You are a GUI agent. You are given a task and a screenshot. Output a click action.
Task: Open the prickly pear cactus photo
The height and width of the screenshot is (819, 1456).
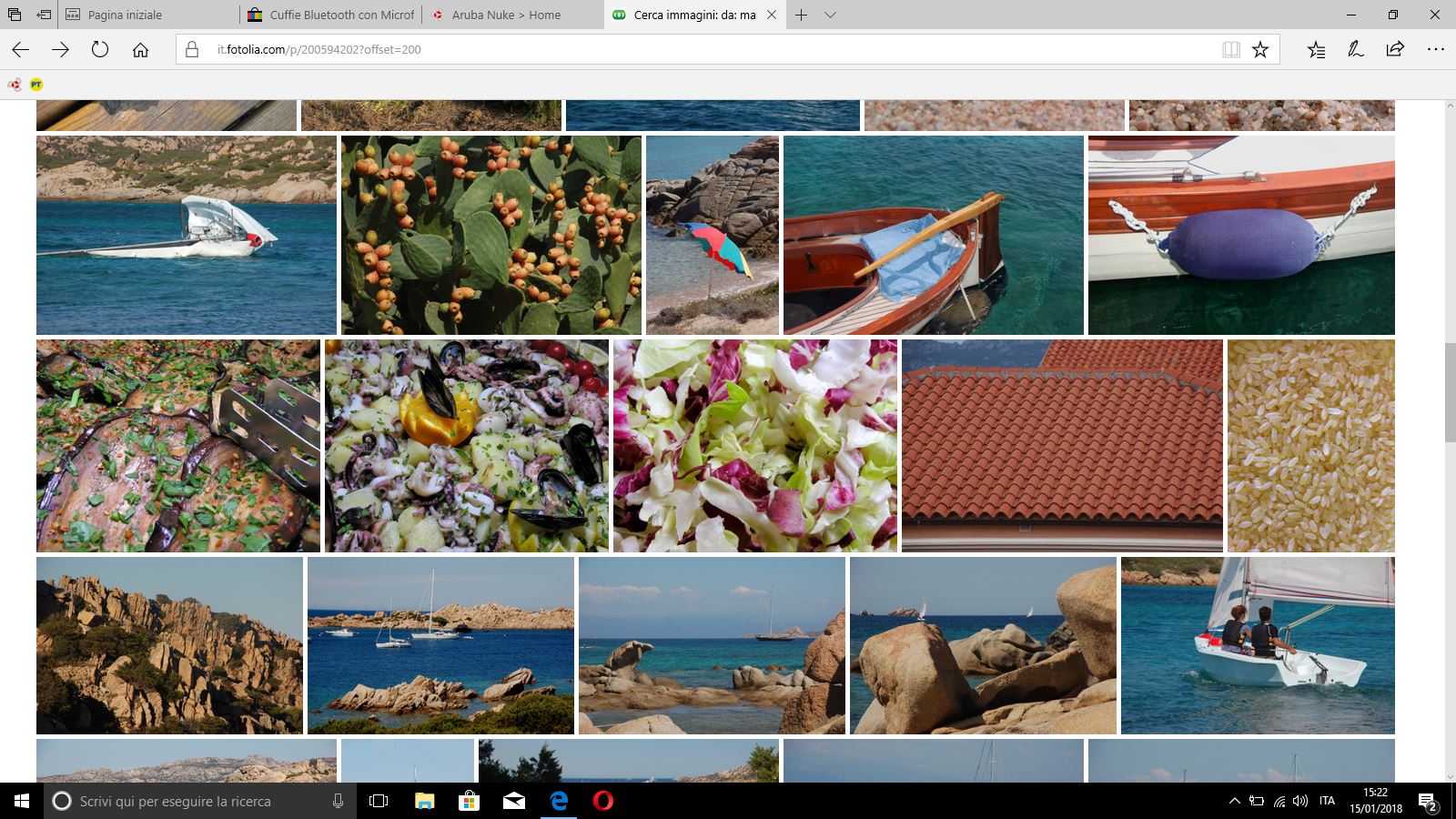(x=490, y=235)
